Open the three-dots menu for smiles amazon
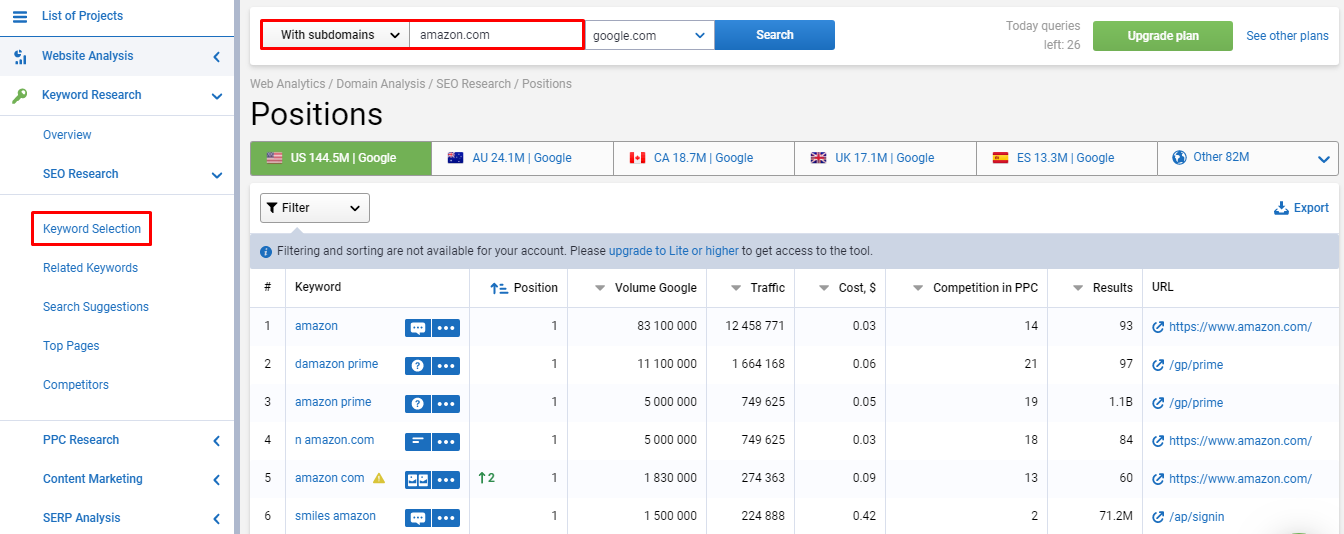The image size is (1344, 534). point(446,518)
